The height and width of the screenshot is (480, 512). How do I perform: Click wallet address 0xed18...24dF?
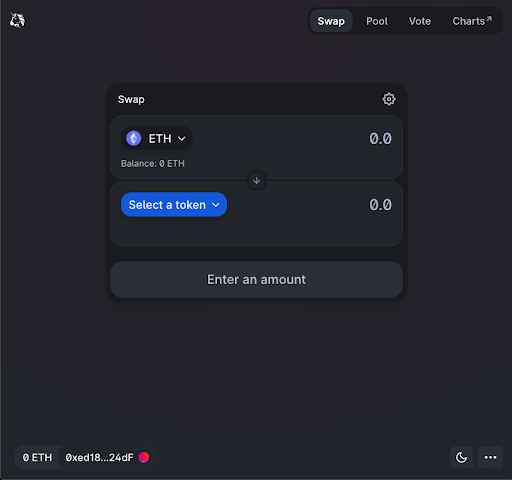99,457
